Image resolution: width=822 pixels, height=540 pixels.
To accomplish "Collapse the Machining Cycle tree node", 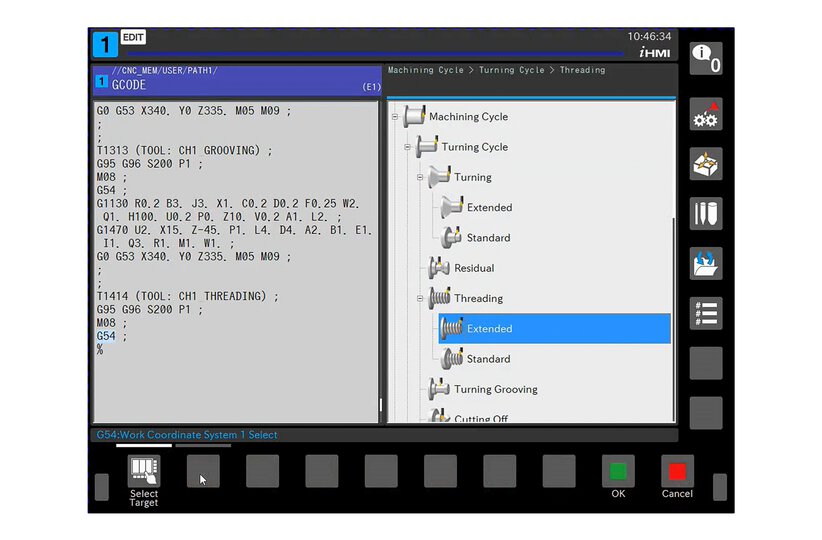I will pyautogui.click(x=395, y=117).
